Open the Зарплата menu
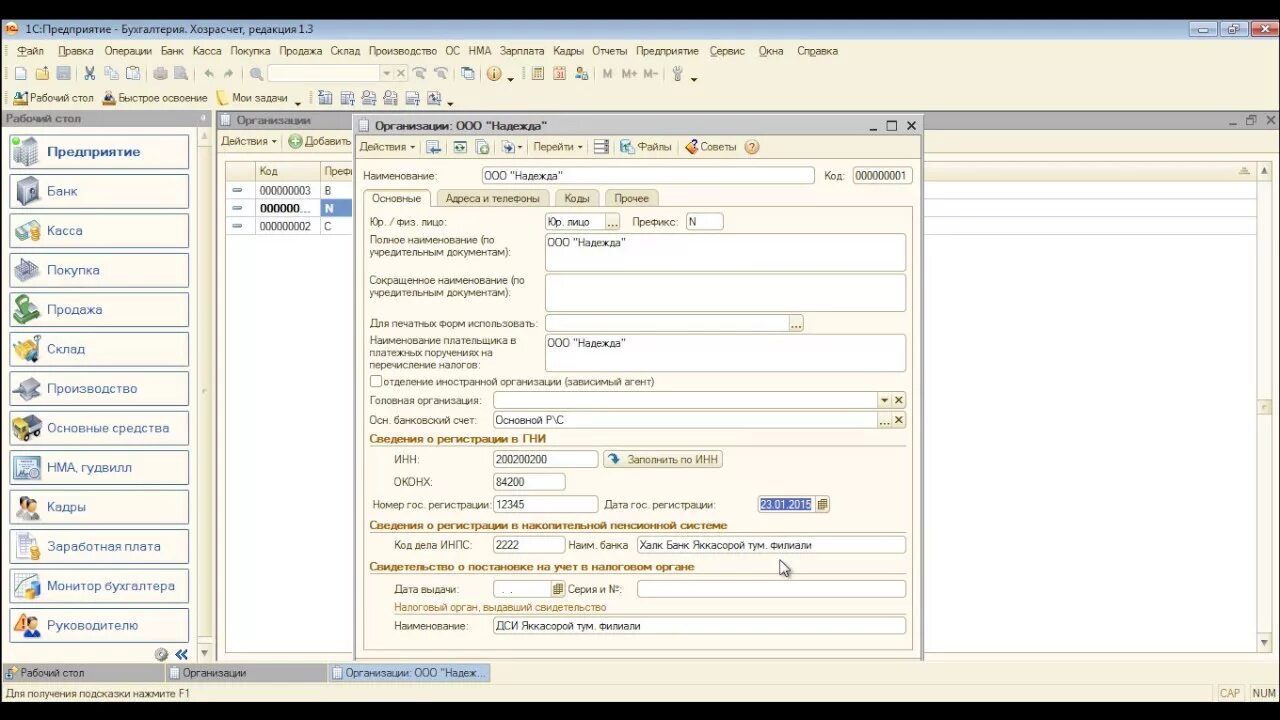 click(522, 51)
